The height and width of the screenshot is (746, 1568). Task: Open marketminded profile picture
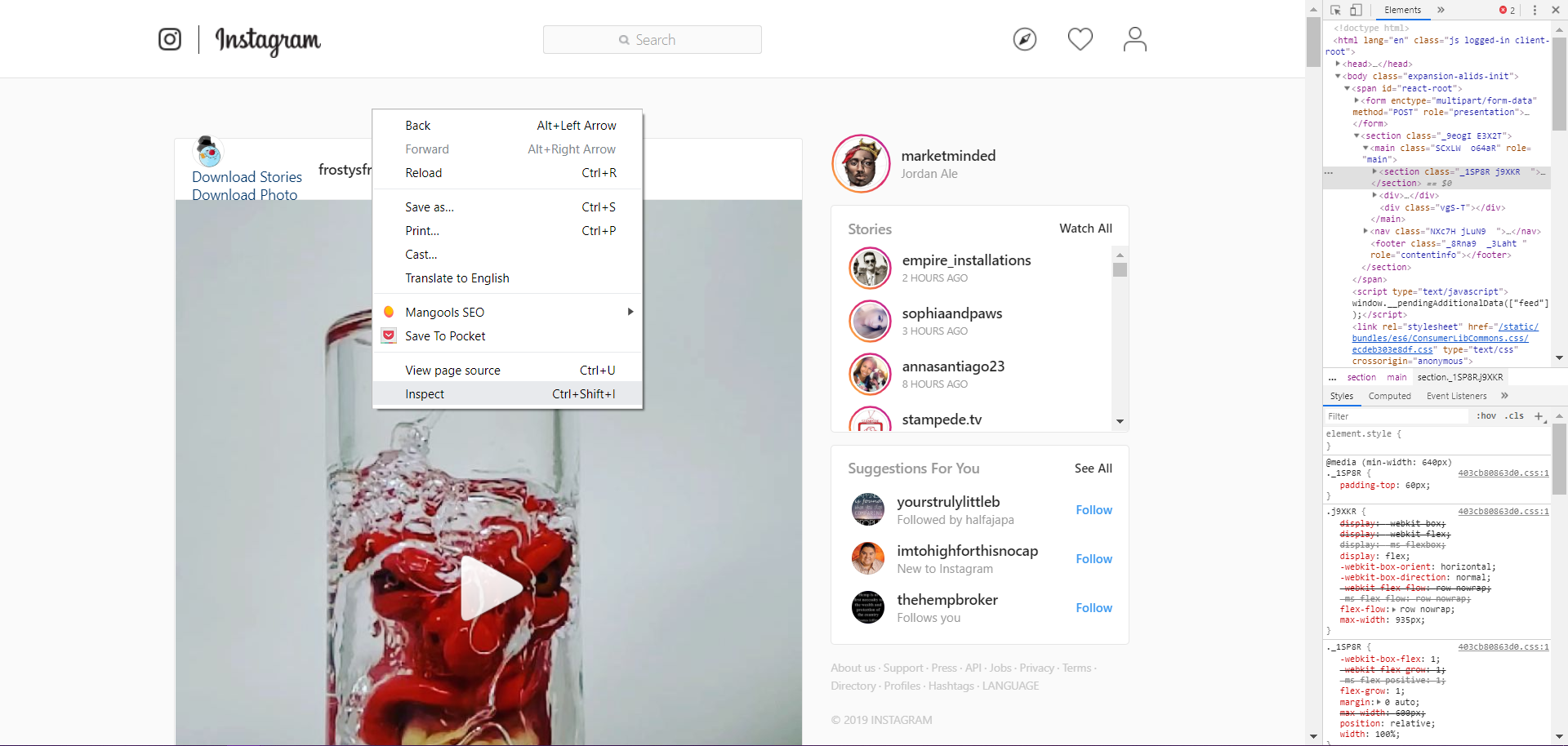861,163
